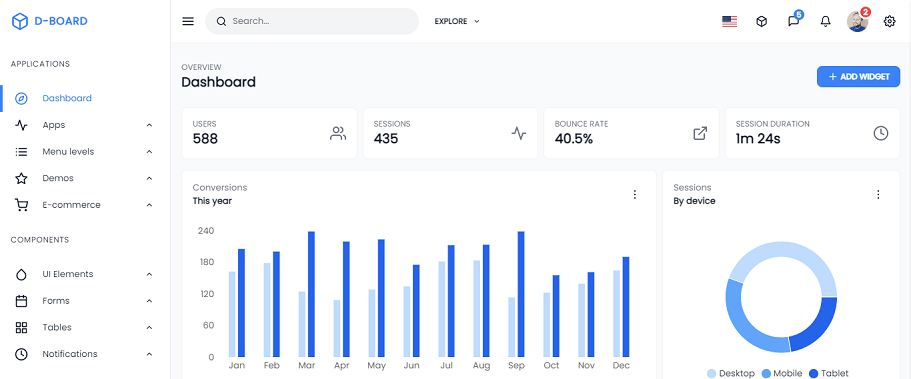
Task: Expand the UI Elements chevron
Action: click(149, 274)
